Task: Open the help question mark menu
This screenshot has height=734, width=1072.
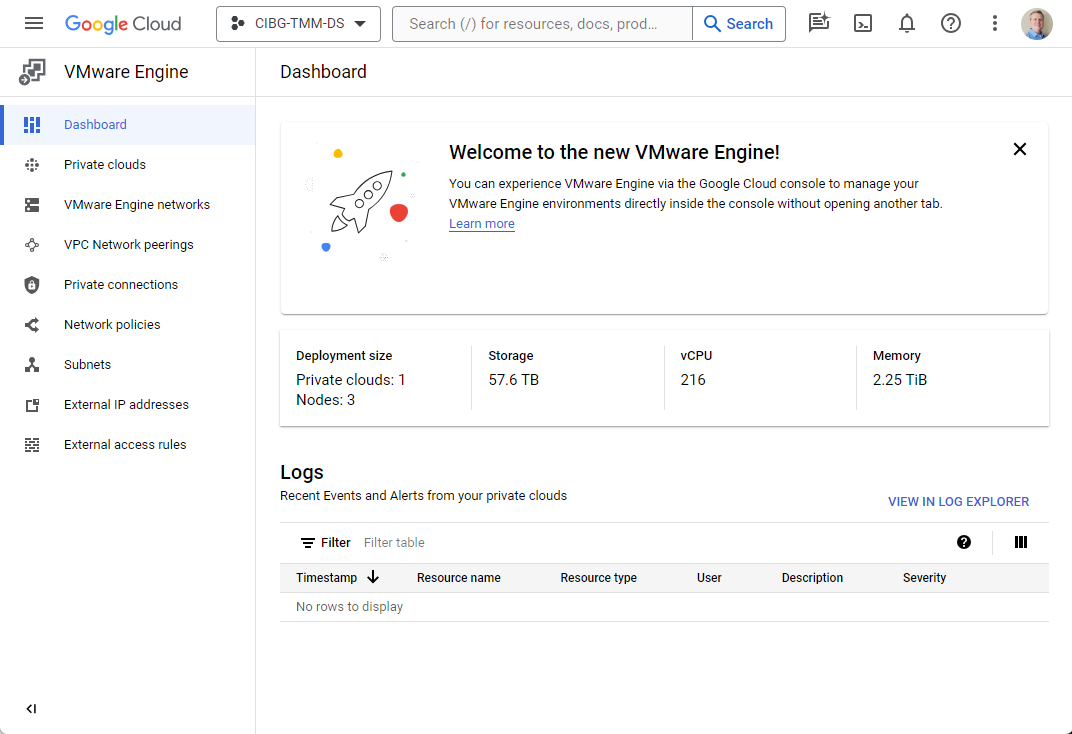Action: 951,24
